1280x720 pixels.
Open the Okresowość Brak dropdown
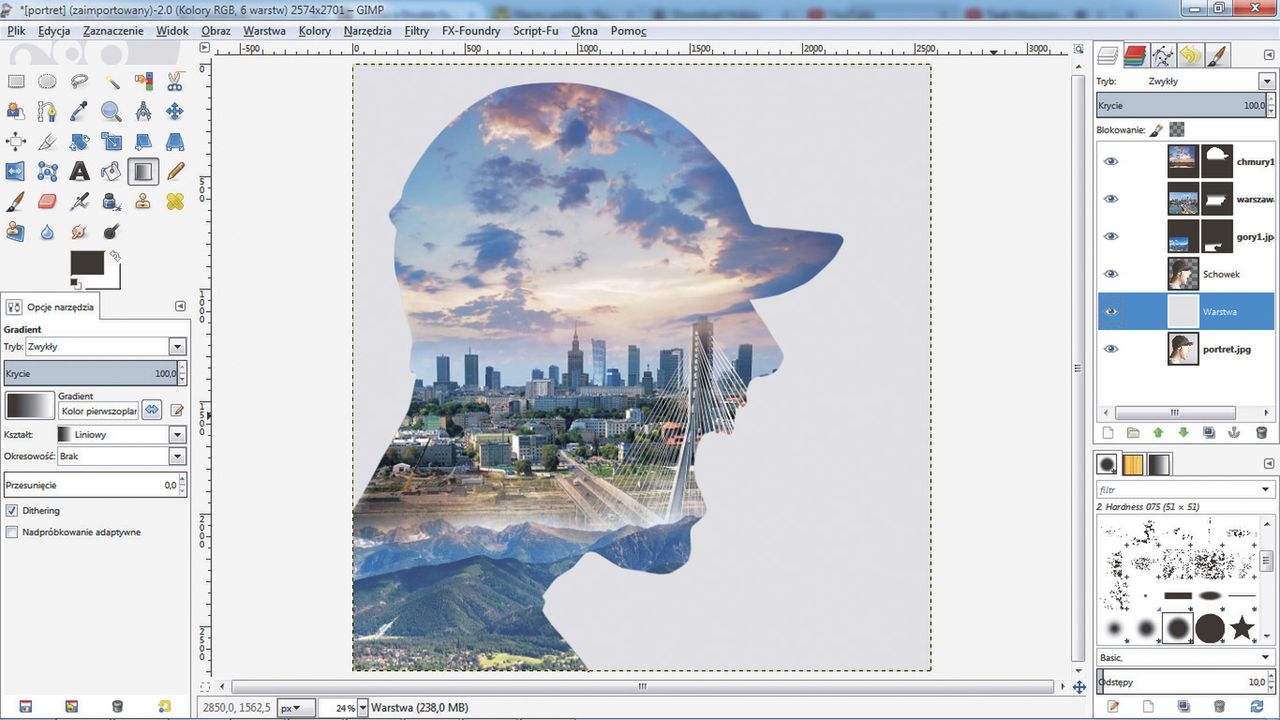click(x=177, y=456)
